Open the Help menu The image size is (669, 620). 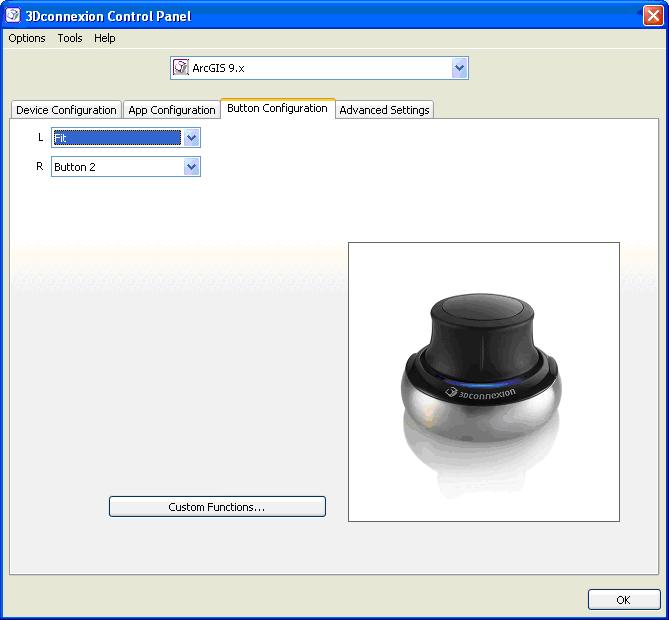click(105, 38)
